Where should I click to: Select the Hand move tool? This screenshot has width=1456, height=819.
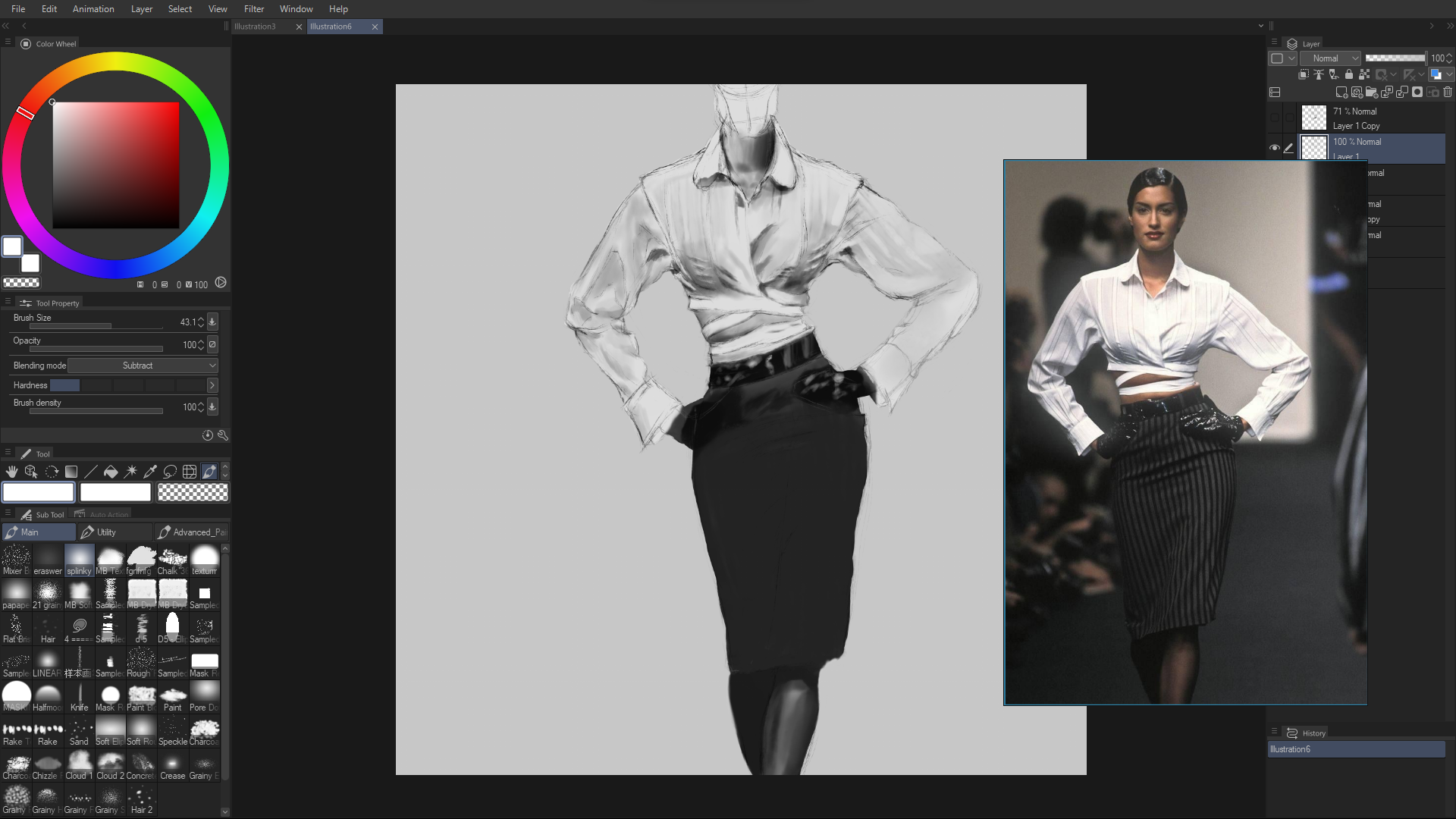point(11,472)
